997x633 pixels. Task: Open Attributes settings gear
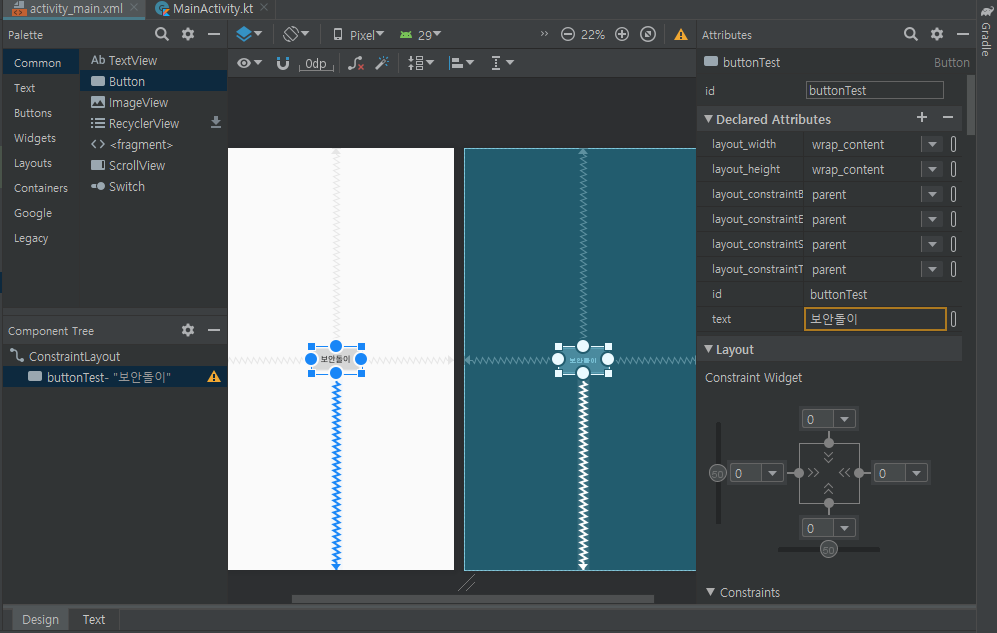click(937, 34)
